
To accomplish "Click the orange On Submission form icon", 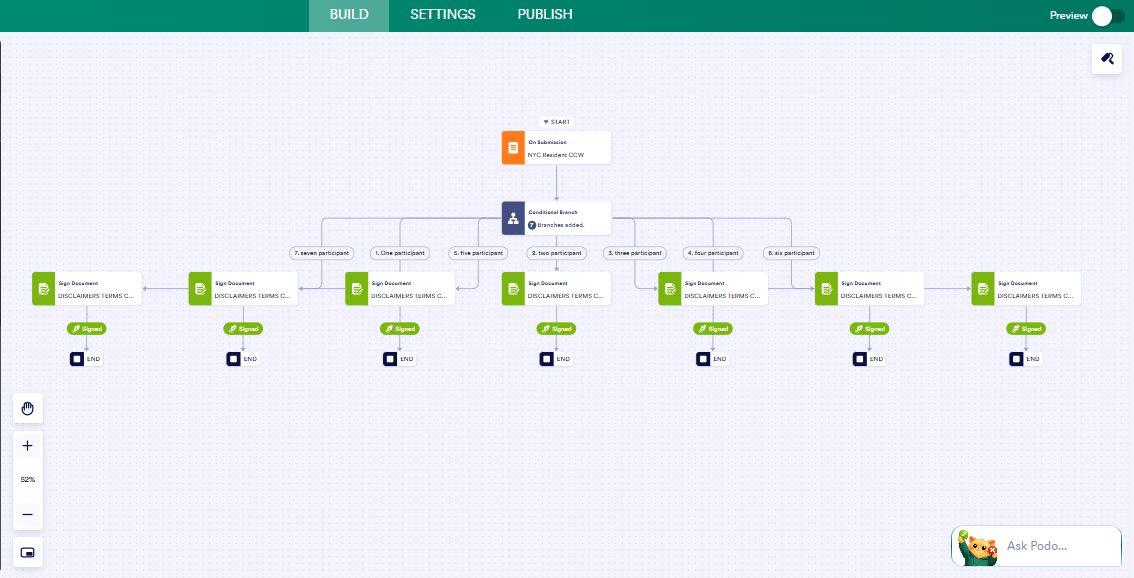I will click(x=513, y=148).
